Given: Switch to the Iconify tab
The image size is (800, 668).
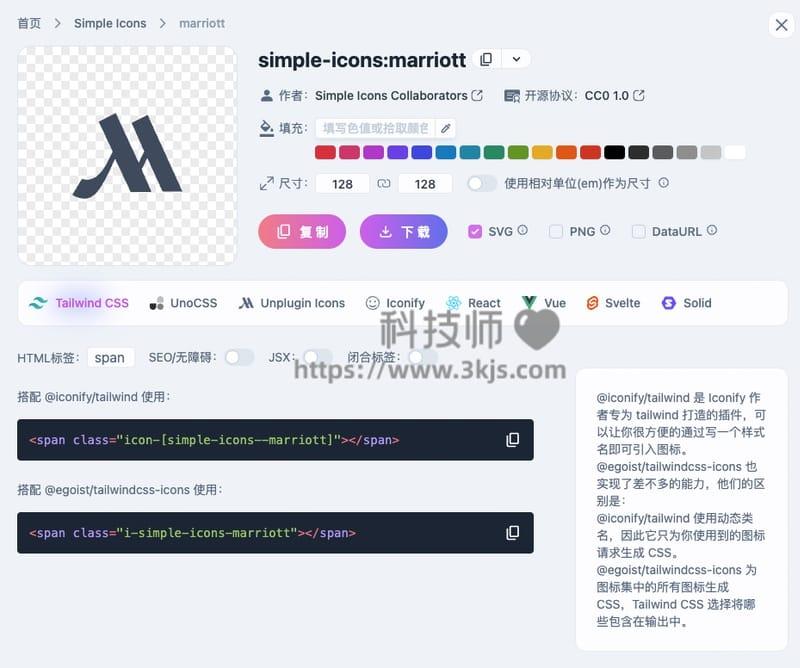Looking at the screenshot, I should point(395,303).
